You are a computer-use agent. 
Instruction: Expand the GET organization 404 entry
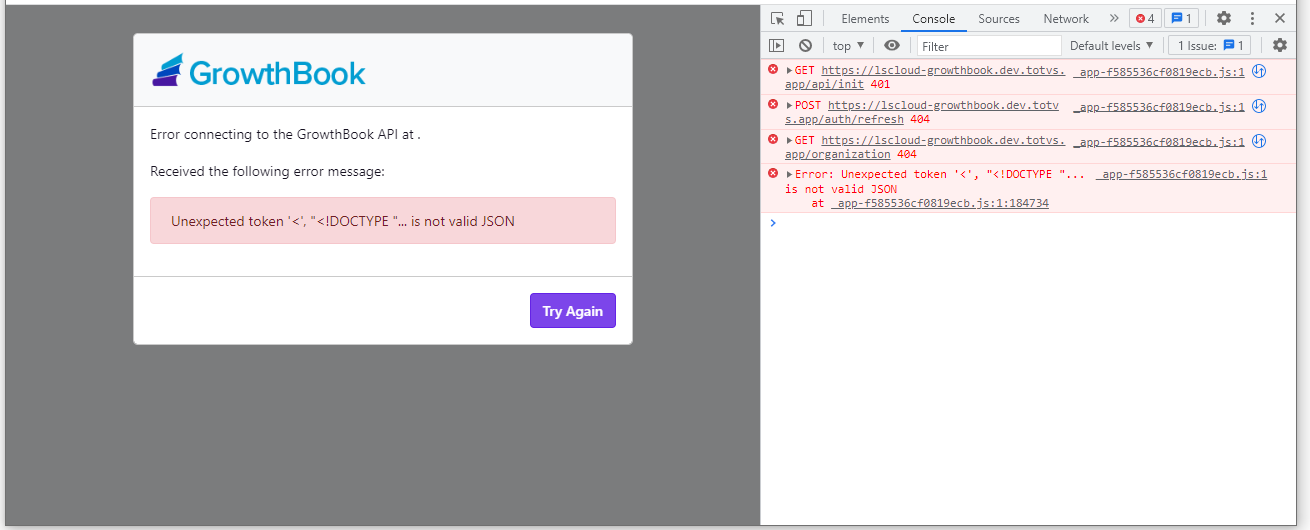pyautogui.click(x=789, y=140)
